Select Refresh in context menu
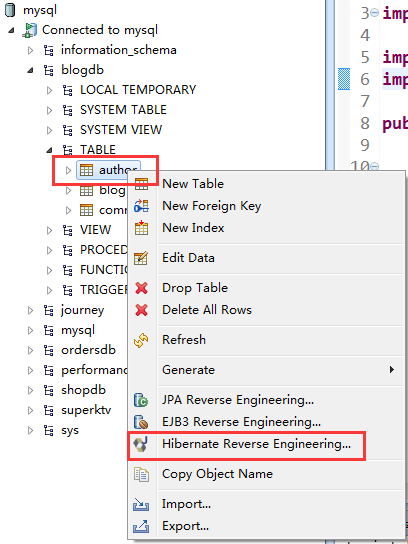Viewport: 408px width, 544px height. point(184,340)
